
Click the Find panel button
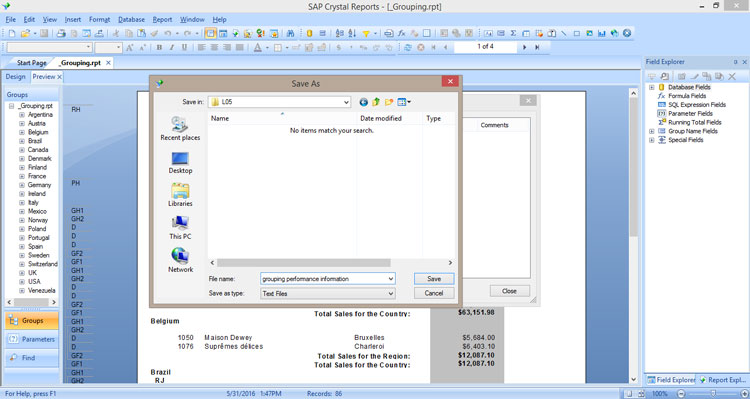point(32,358)
